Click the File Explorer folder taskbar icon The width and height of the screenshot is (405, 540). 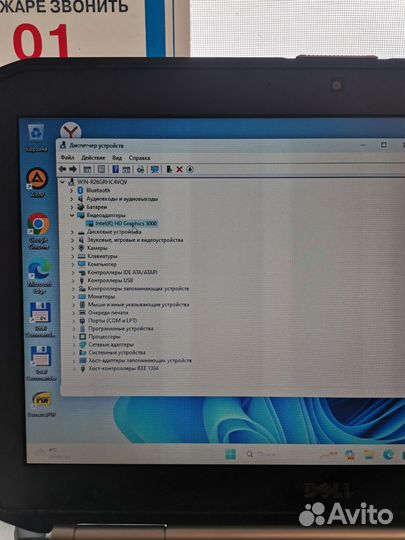point(369,455)
